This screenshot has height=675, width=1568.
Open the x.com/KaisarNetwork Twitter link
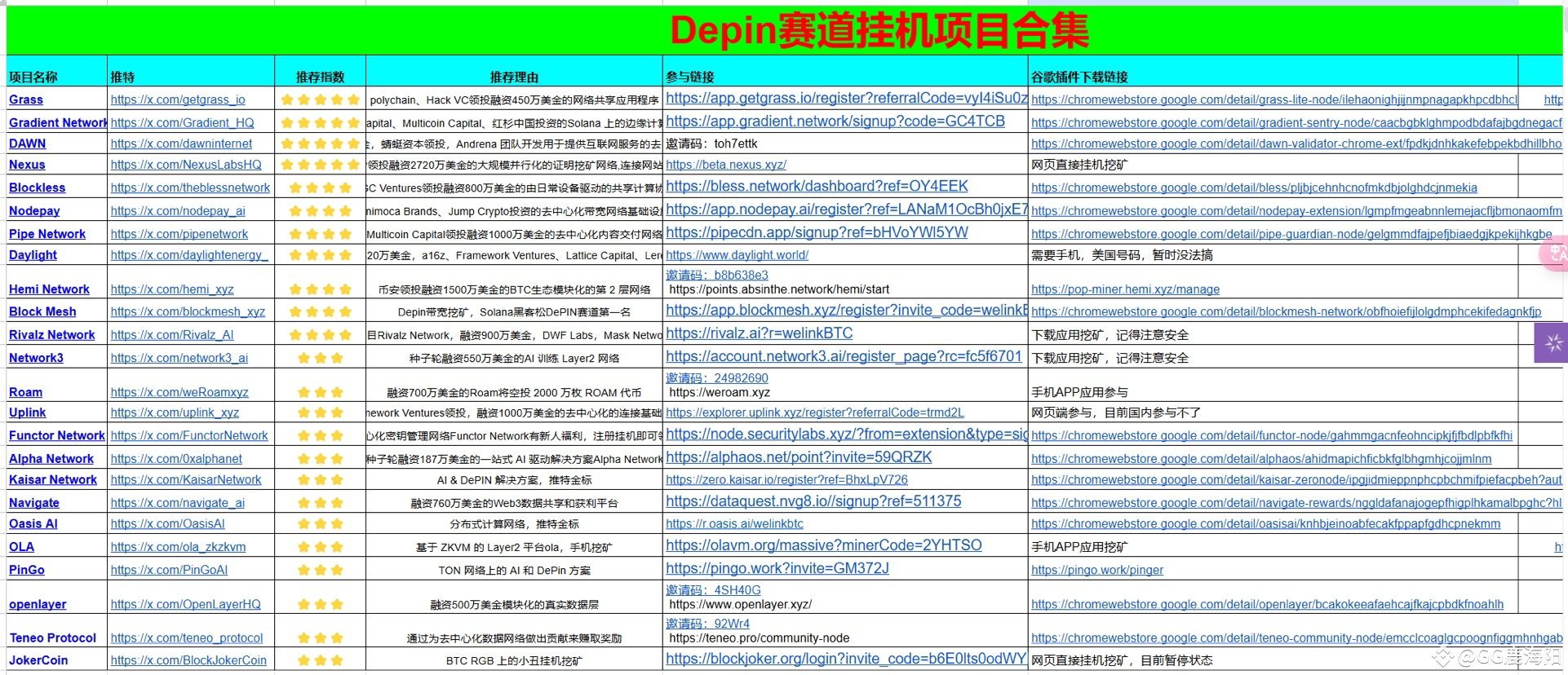pos(187,480)
